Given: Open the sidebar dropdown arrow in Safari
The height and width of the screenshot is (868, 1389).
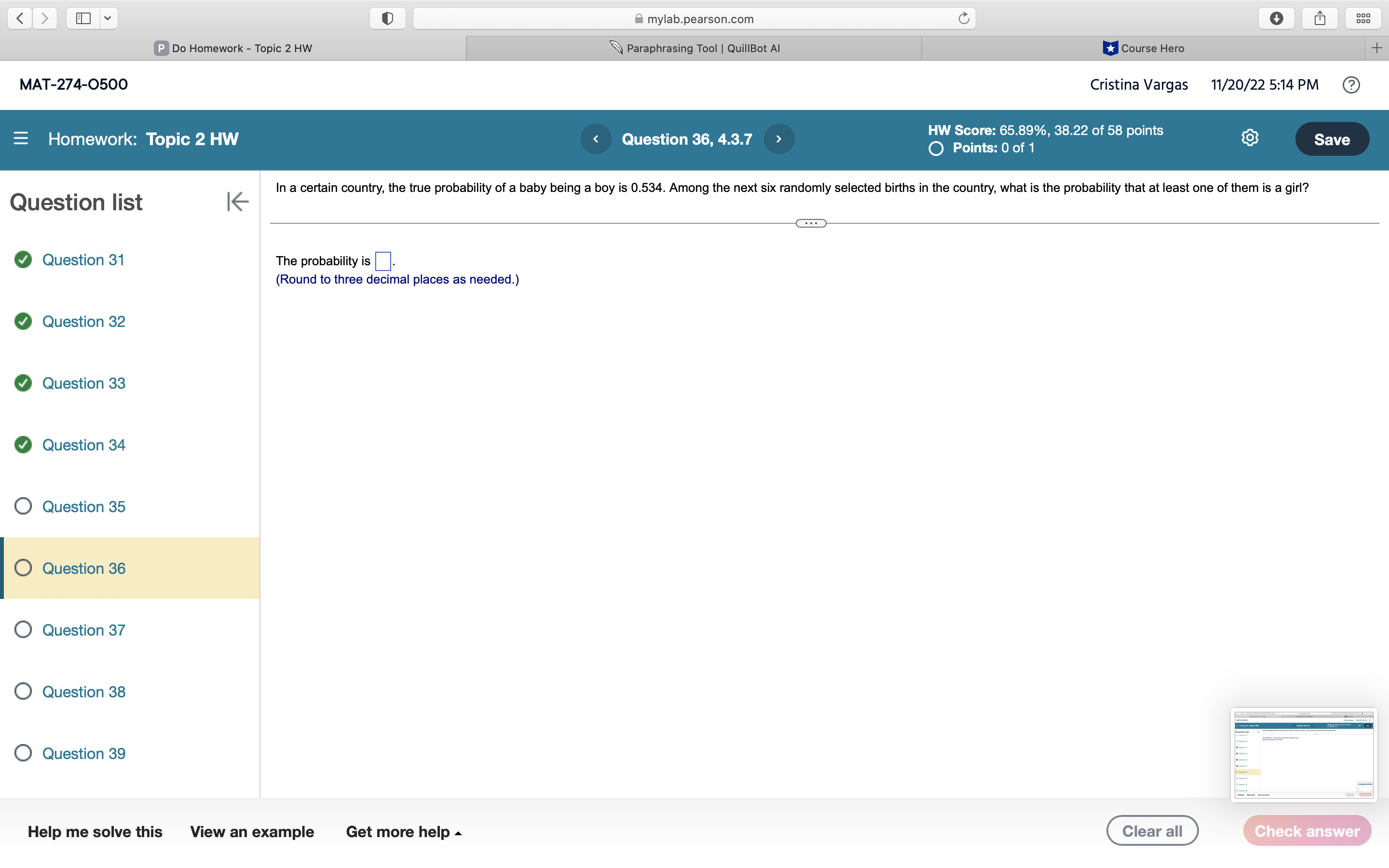Looking at the screenshot, I should click(108, 18).
